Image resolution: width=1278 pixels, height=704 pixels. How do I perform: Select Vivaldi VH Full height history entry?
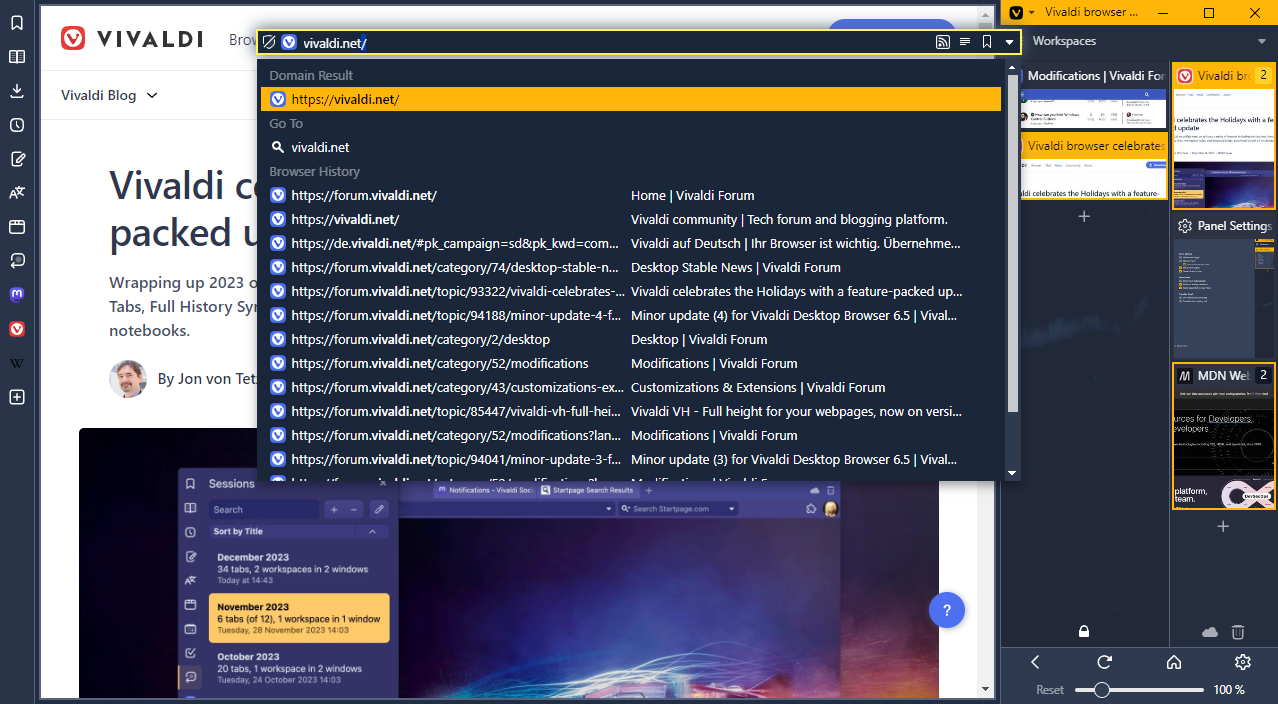tap(631, 411)
